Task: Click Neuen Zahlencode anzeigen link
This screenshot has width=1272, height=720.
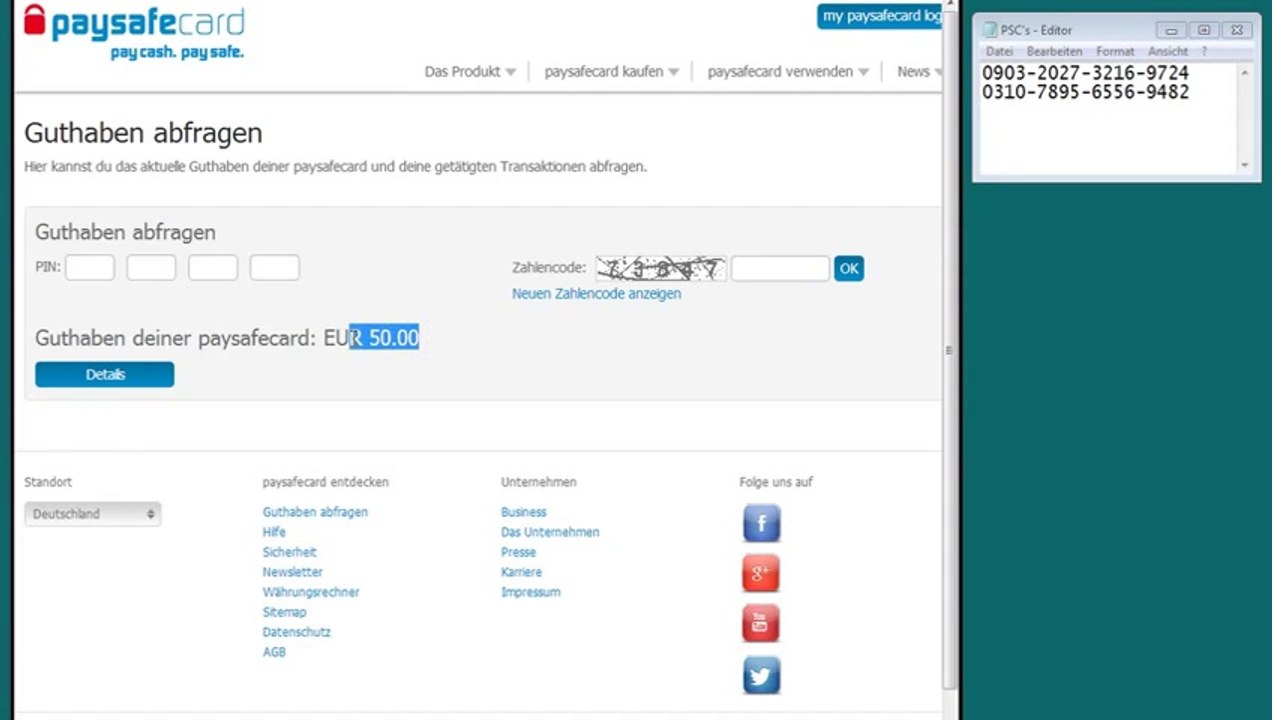Action: coord(596,294)
